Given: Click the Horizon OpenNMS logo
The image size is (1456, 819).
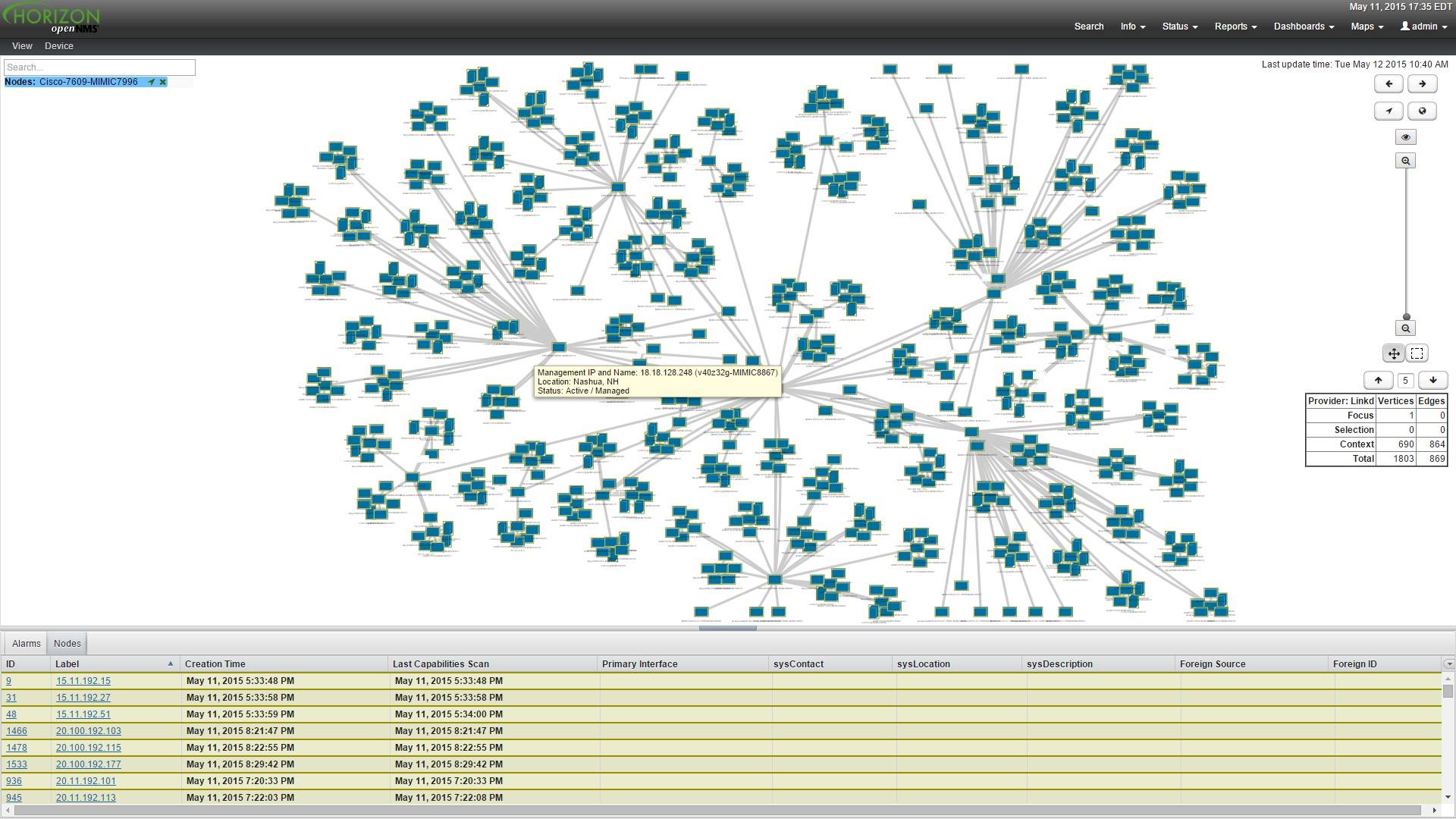Looking at the screenshot, I should (52, 20).
